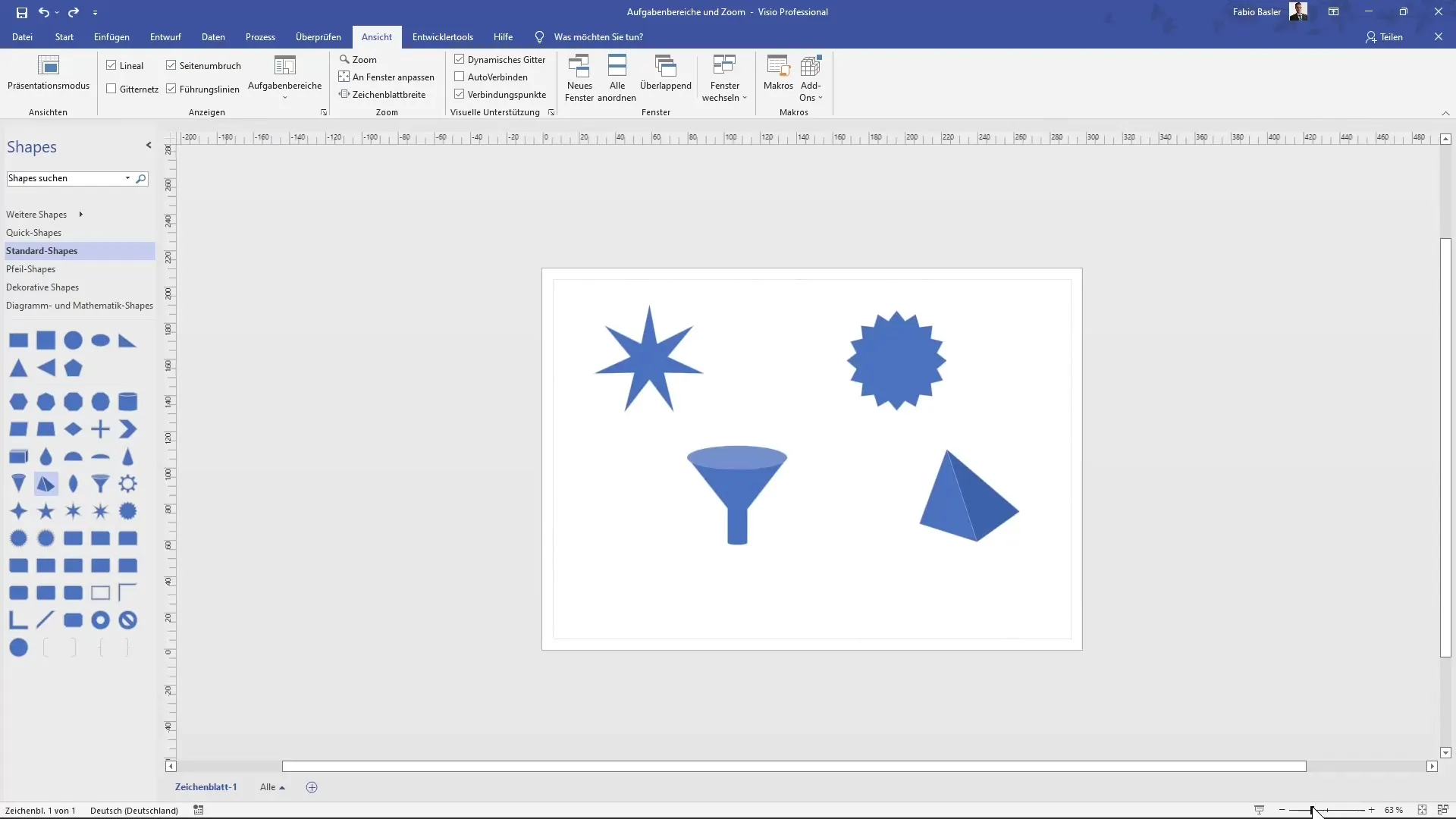1456x819 pixels.
Task: Click the zoom in plus button
Action: pos(1372,810)
